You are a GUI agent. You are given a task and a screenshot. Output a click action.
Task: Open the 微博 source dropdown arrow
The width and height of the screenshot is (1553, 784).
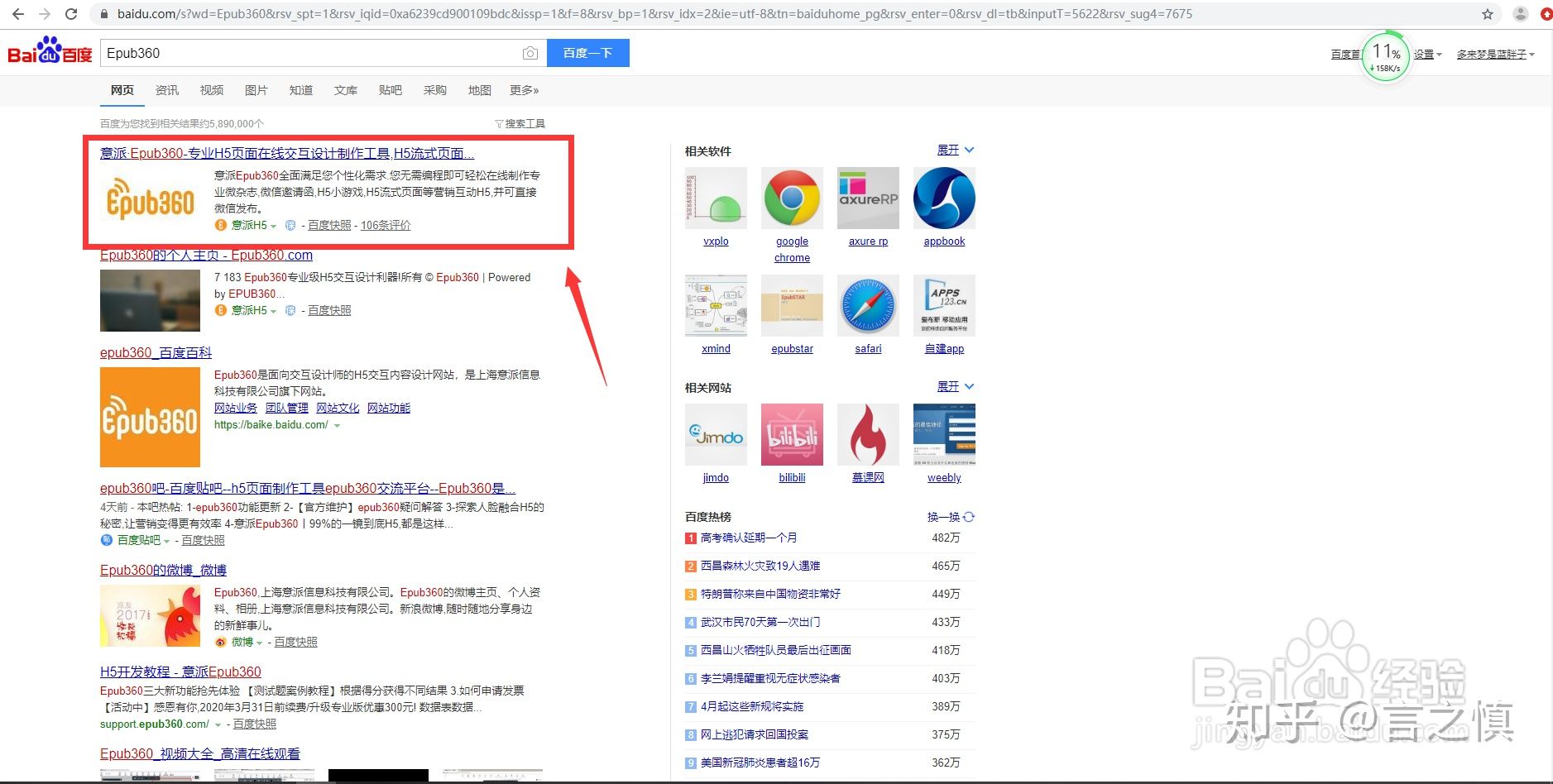[259, 643]
